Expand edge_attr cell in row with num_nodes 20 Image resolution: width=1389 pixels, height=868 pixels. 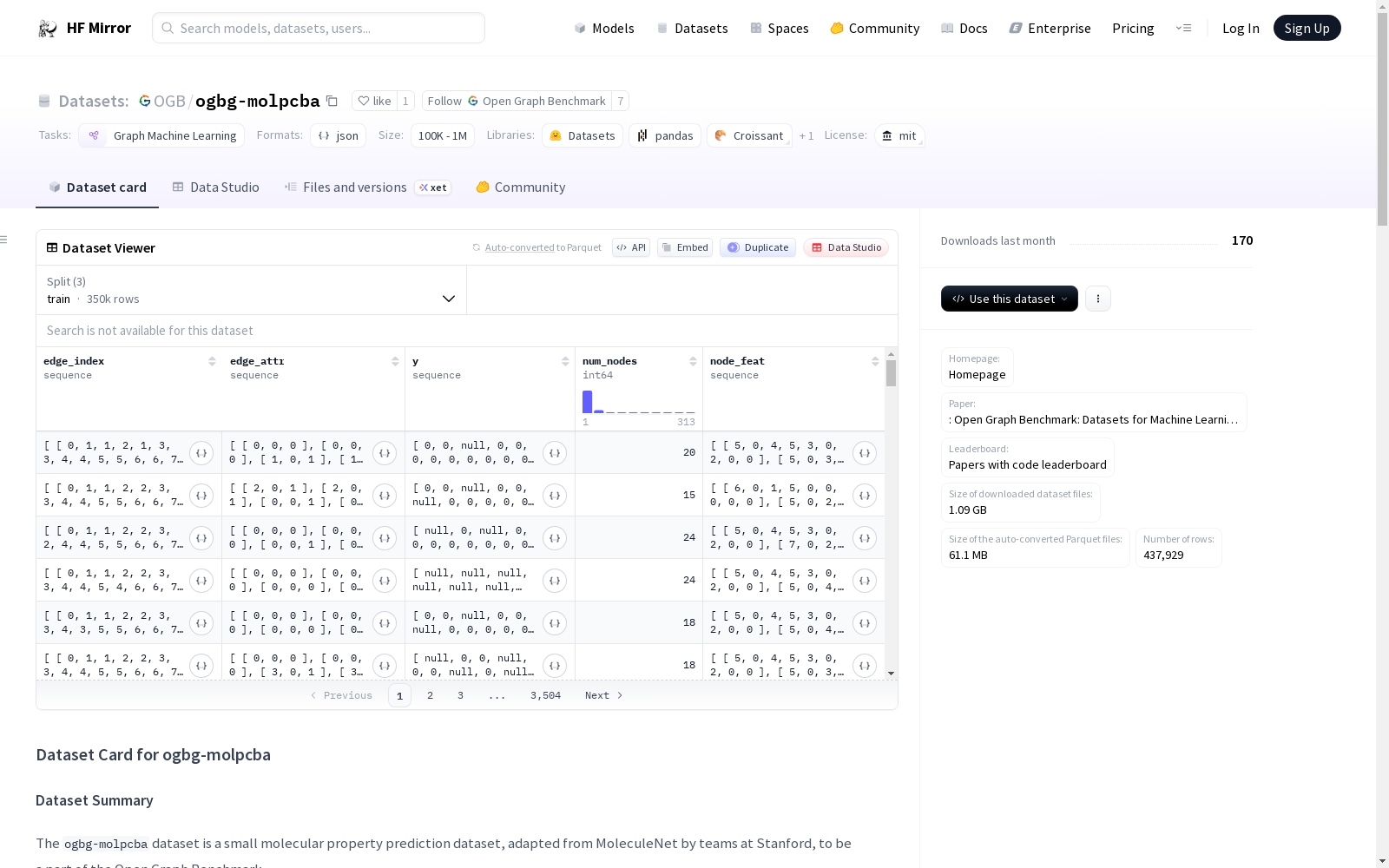click(385, 453)
